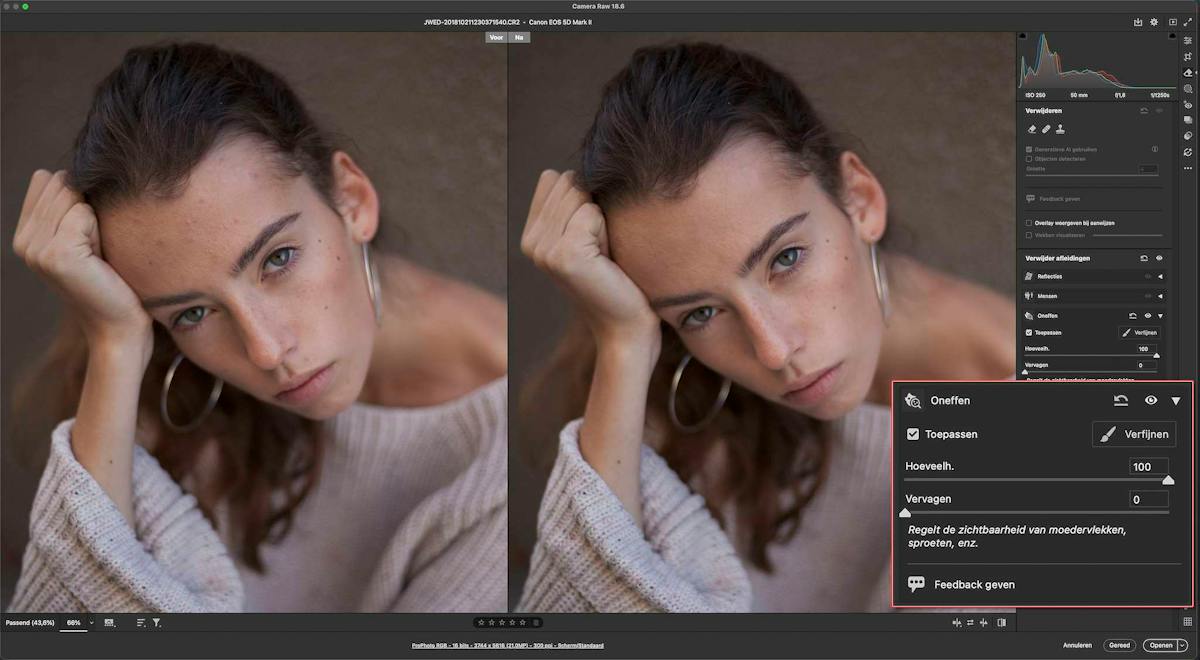
Task: Open the zoom percentage dropdown arrow
Action: pyautogui.click(x=91, y=622)
